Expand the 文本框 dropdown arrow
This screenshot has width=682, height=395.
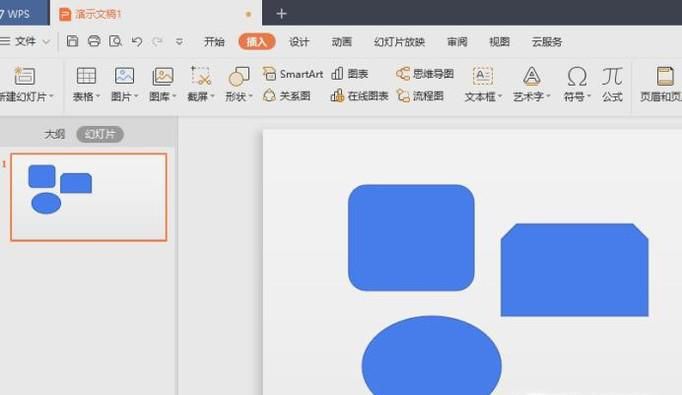tap(500, 96)
